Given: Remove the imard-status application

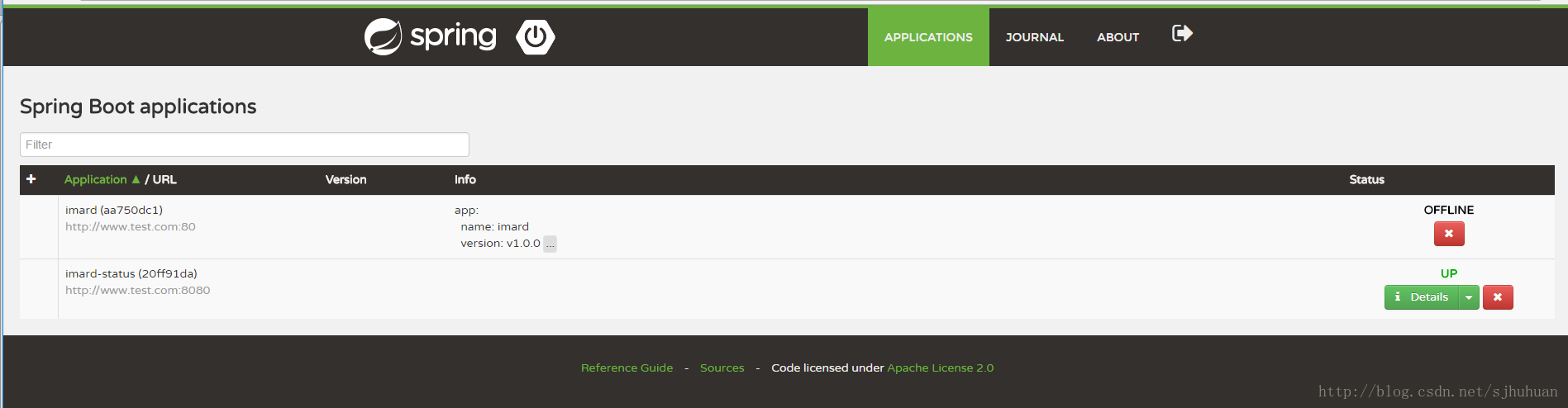Looking at the screenshot, I should coord(1498,297).
